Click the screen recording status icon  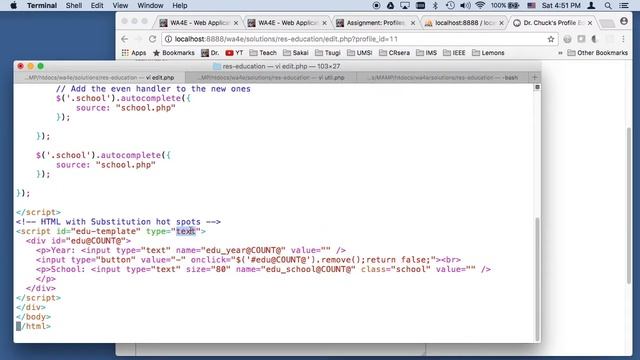[376, 5]
